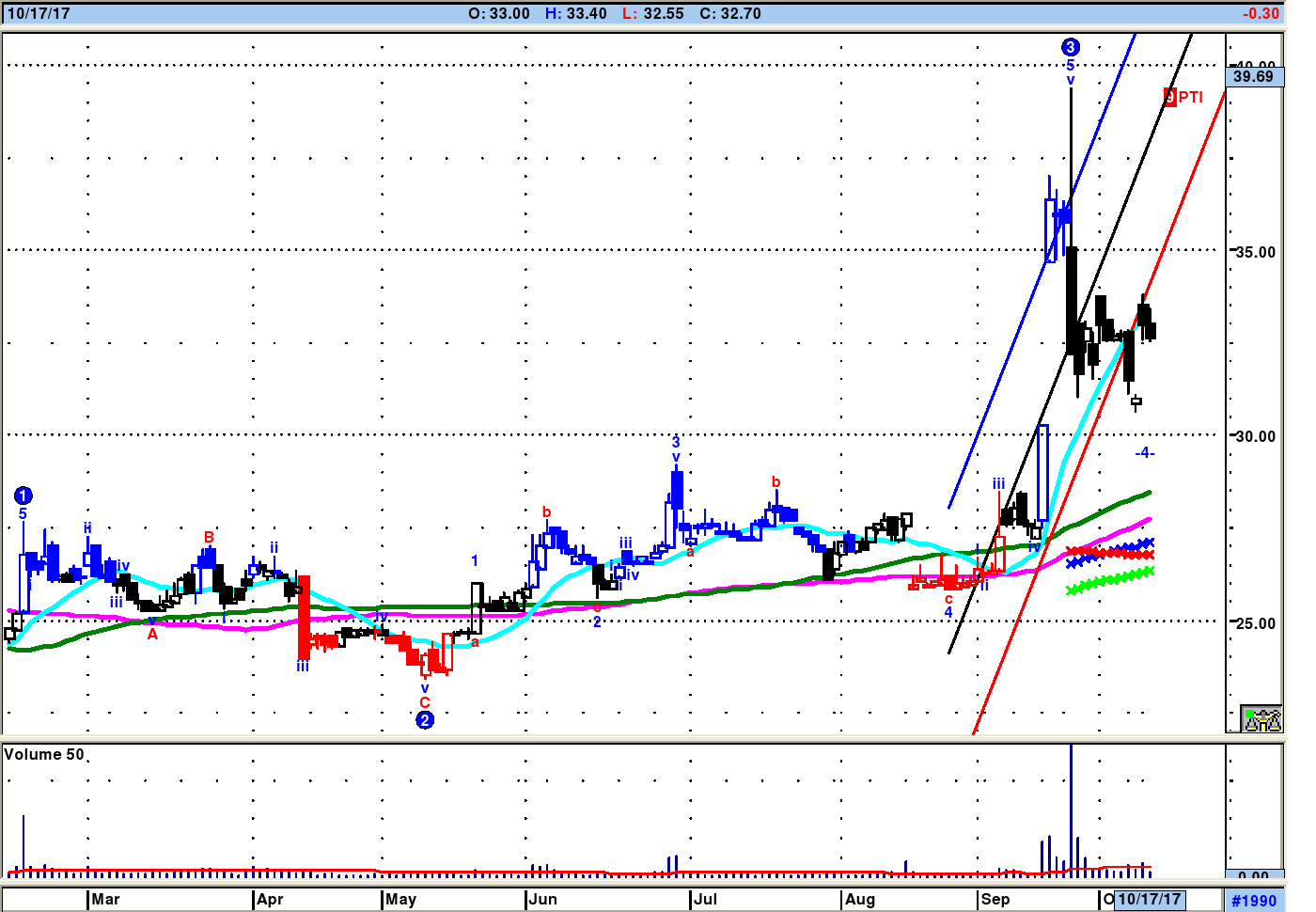Click red wave B label in March
The image size is (1316, 912).
(x=209, y=538)
